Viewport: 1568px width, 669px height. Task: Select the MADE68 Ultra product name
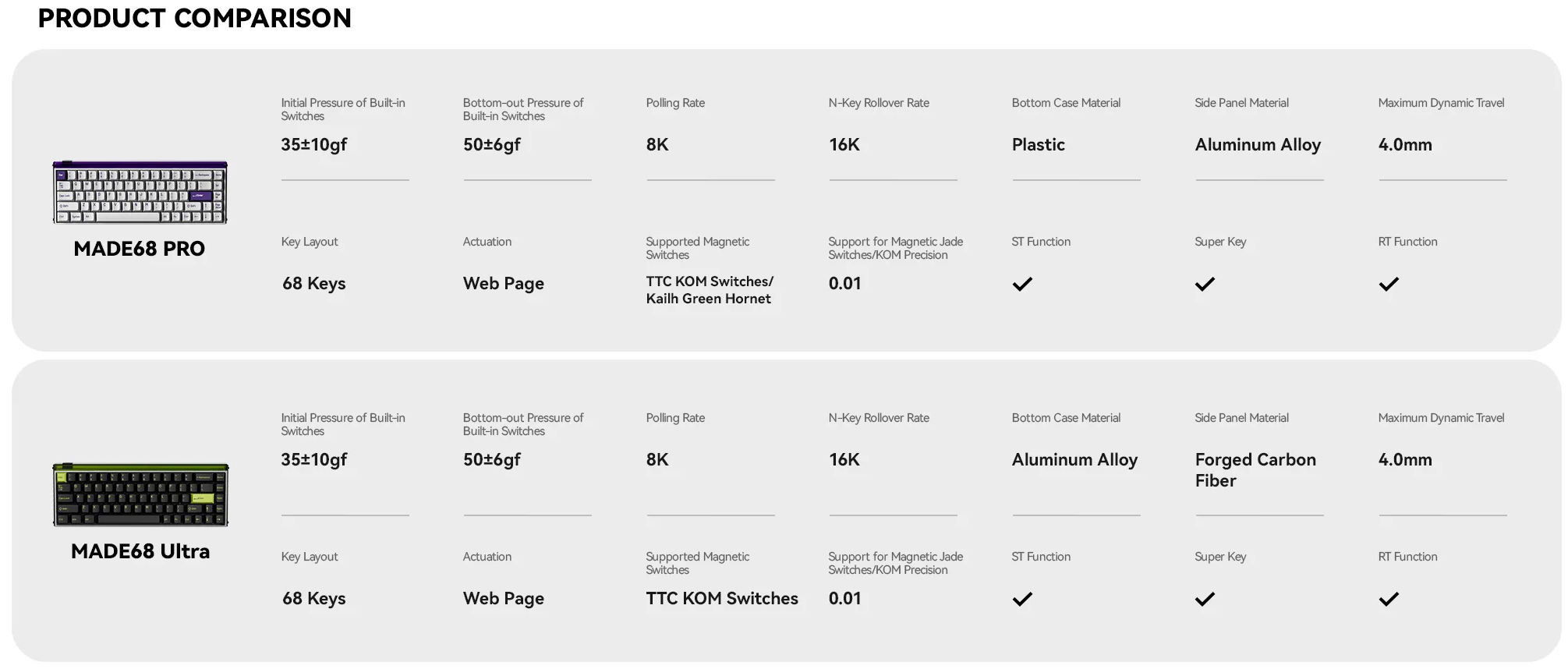pyautogui.click(x=140, y=551)
